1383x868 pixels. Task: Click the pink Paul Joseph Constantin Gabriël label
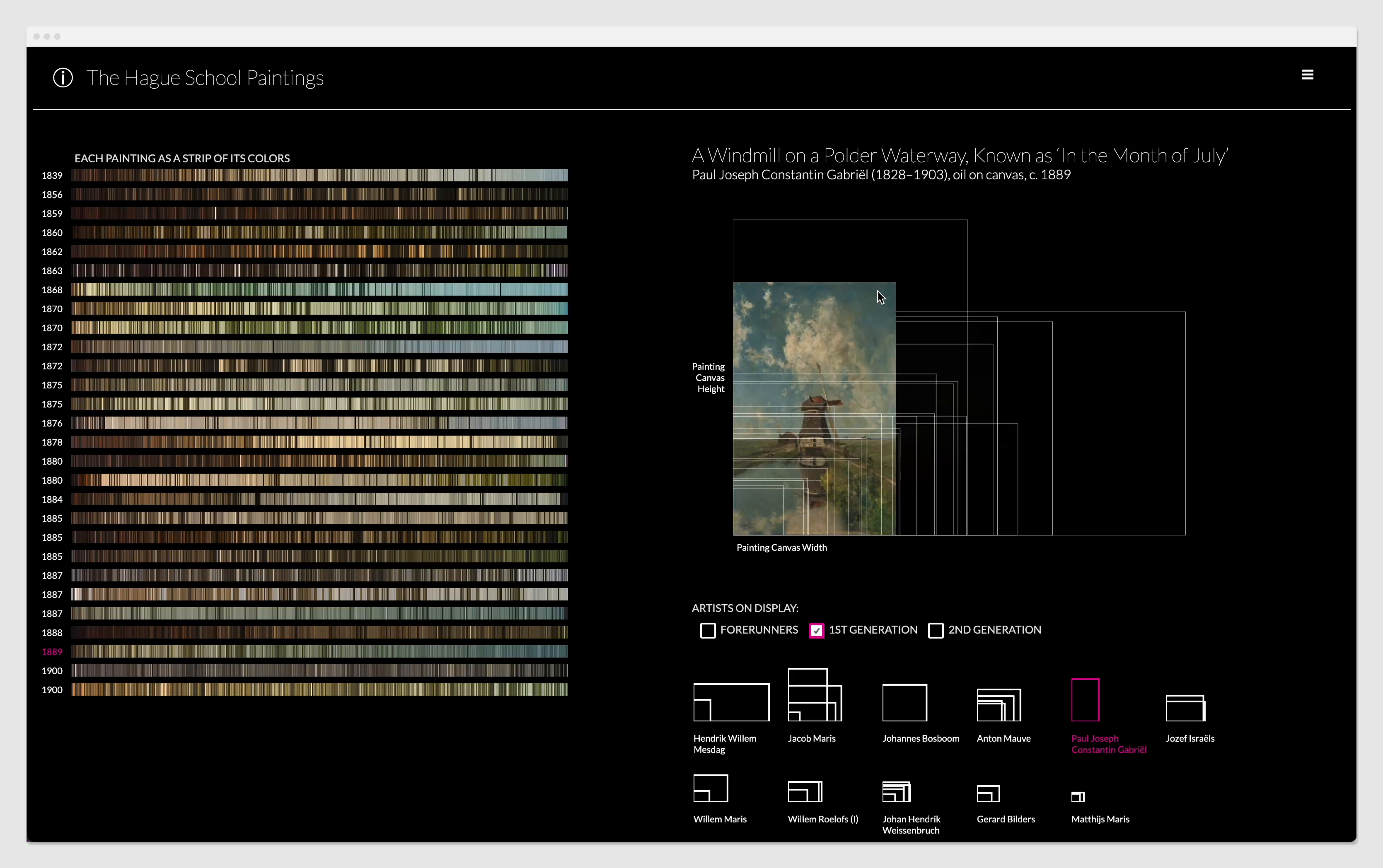(1108, 744)
